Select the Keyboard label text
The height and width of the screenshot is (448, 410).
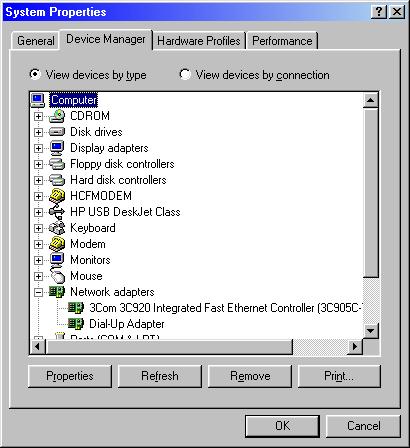[x=93, y=228]
